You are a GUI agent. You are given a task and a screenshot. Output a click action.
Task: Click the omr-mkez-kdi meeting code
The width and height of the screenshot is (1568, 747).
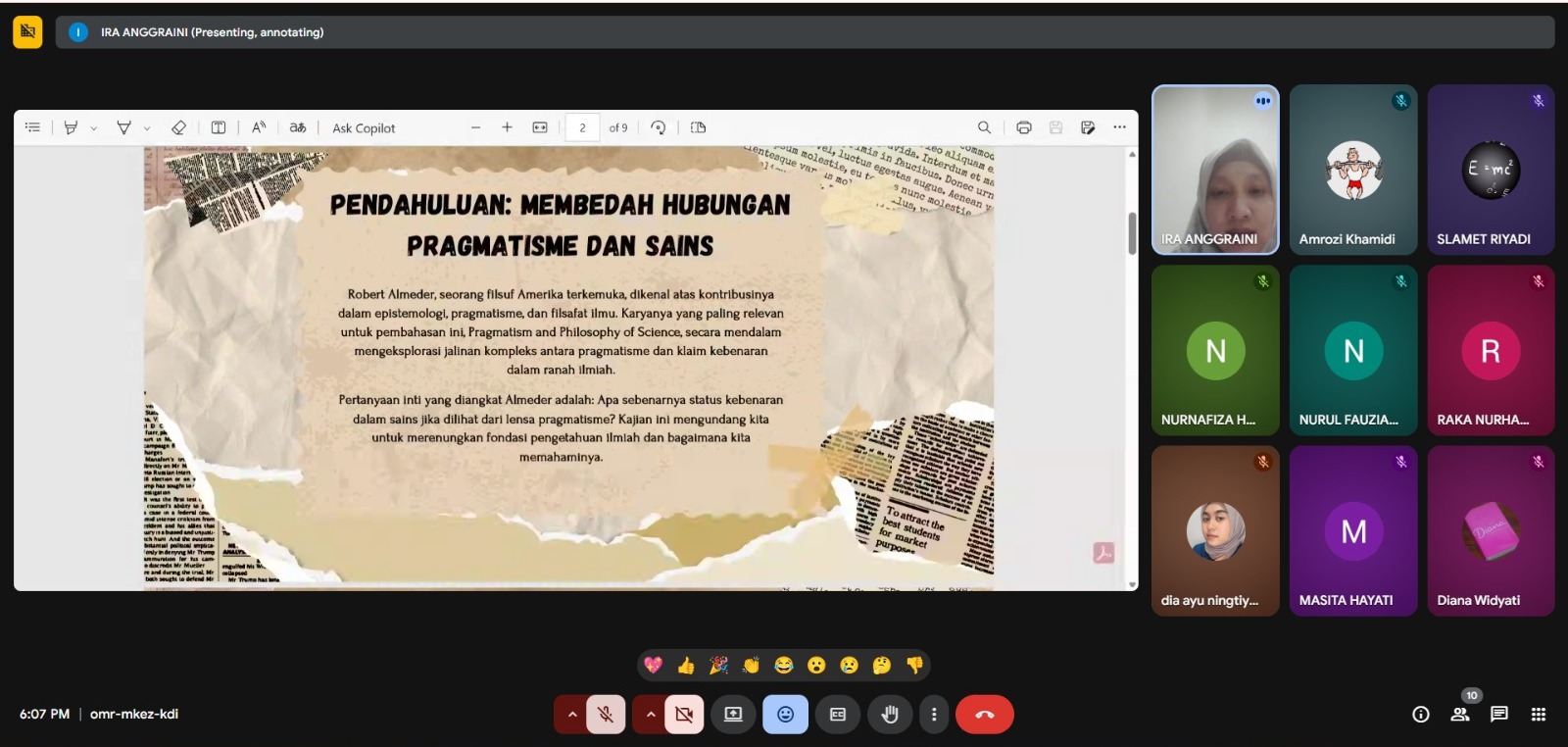tap(134, 715)
